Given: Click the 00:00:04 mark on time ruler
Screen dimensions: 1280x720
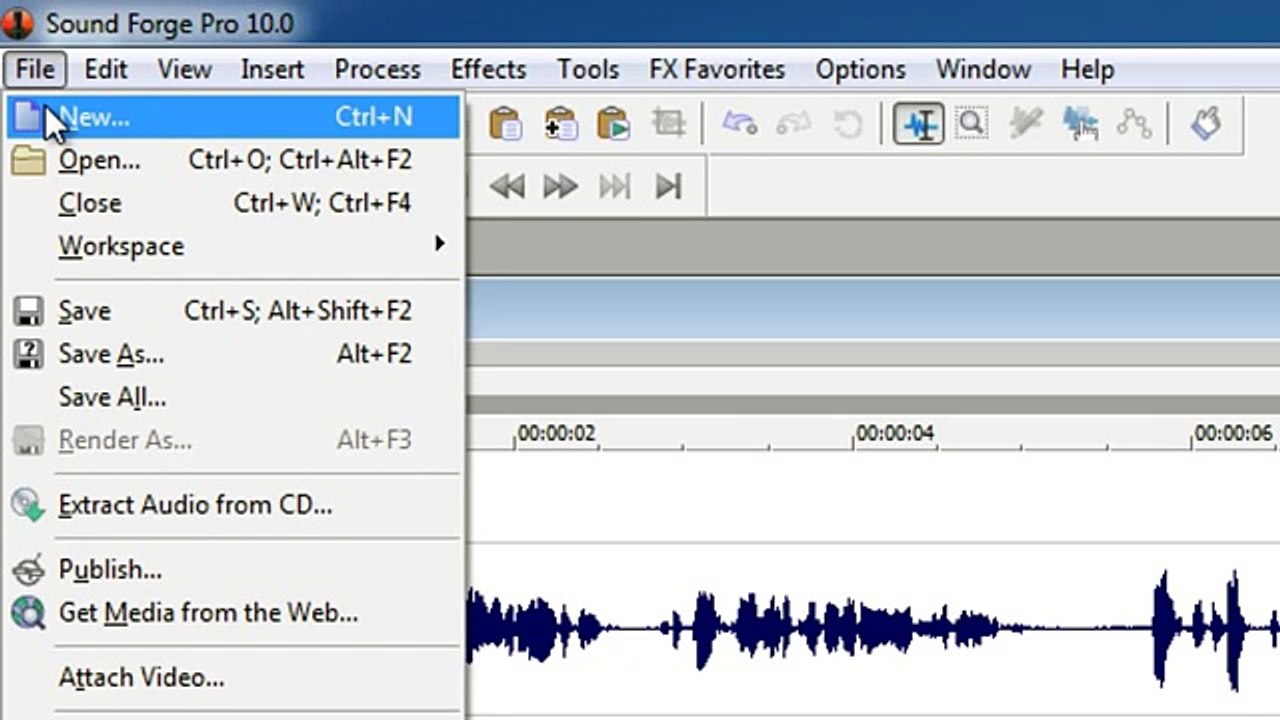Looking at the screenshot, I should click(x=895, y=434).
